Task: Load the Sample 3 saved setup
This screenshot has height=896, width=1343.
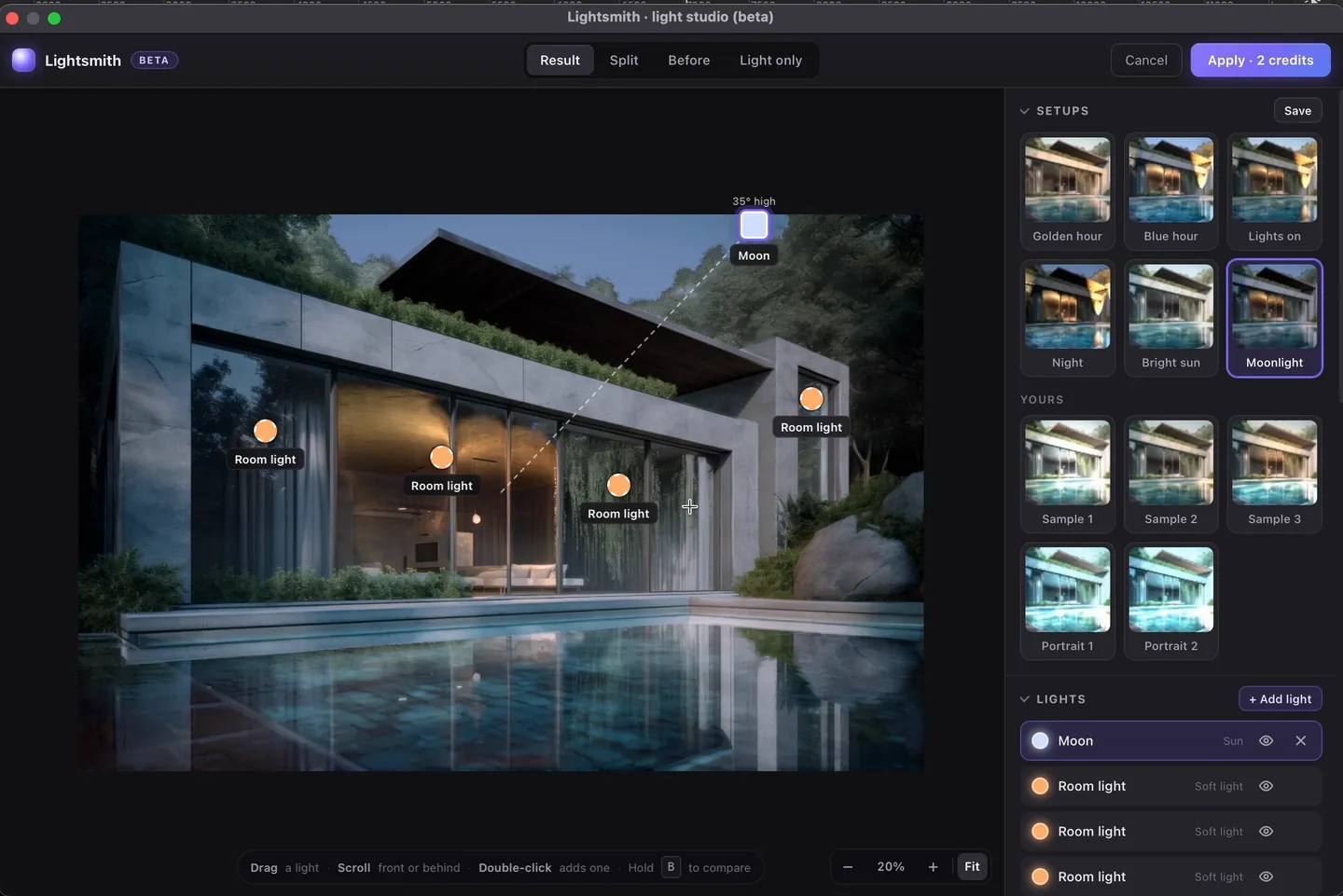Action: click(1275, 475)
